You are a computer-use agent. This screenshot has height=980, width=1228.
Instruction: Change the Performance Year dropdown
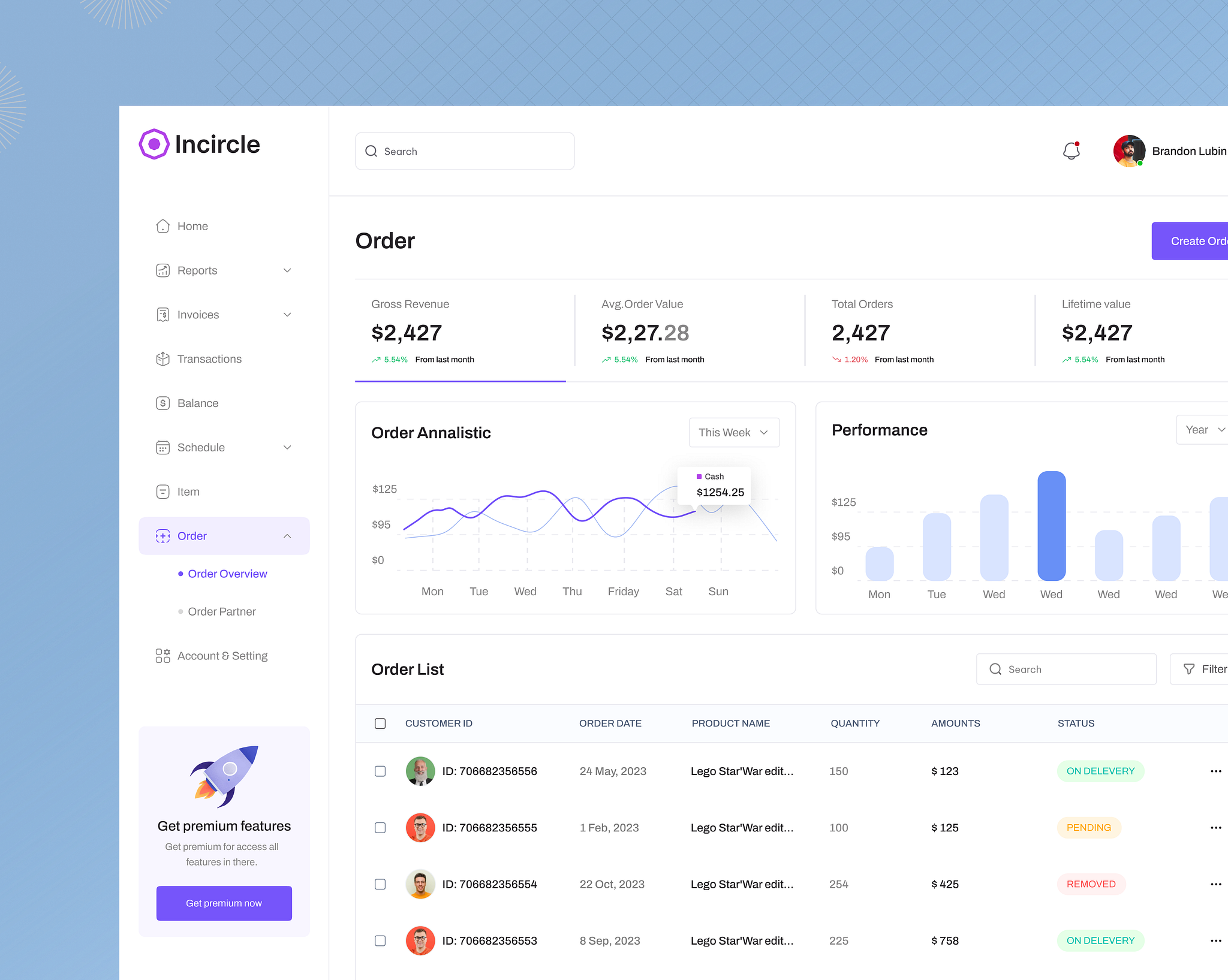[x=1201, y=429]
